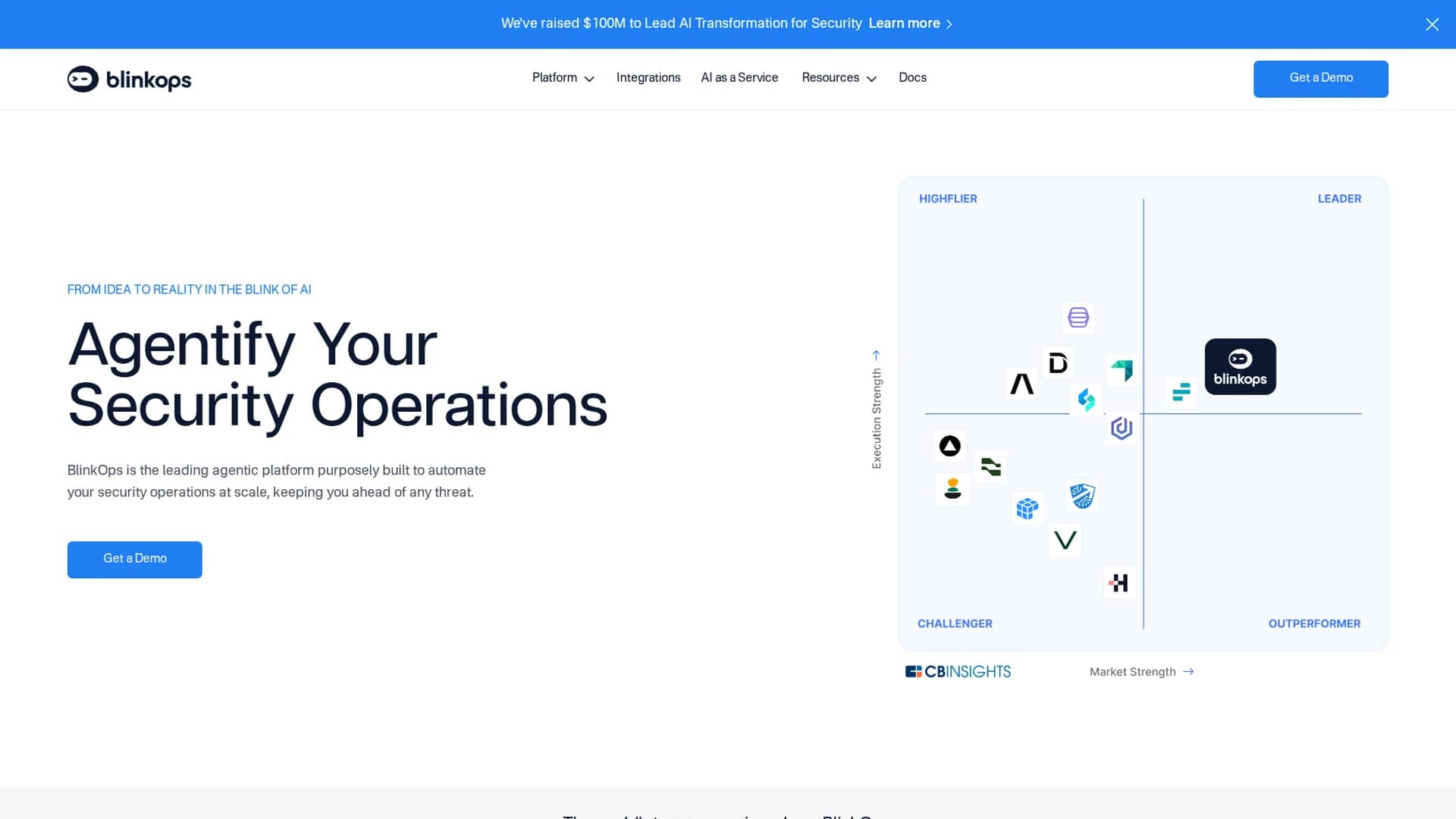Click the CB Insights logo
This screenshot has width=1456, height=819.
click(958, 672)
